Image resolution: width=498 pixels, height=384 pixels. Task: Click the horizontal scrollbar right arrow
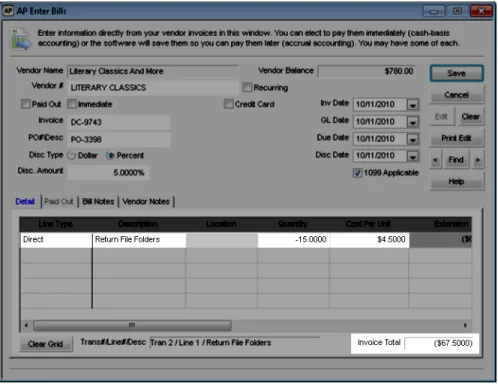(x=465, y=325)
